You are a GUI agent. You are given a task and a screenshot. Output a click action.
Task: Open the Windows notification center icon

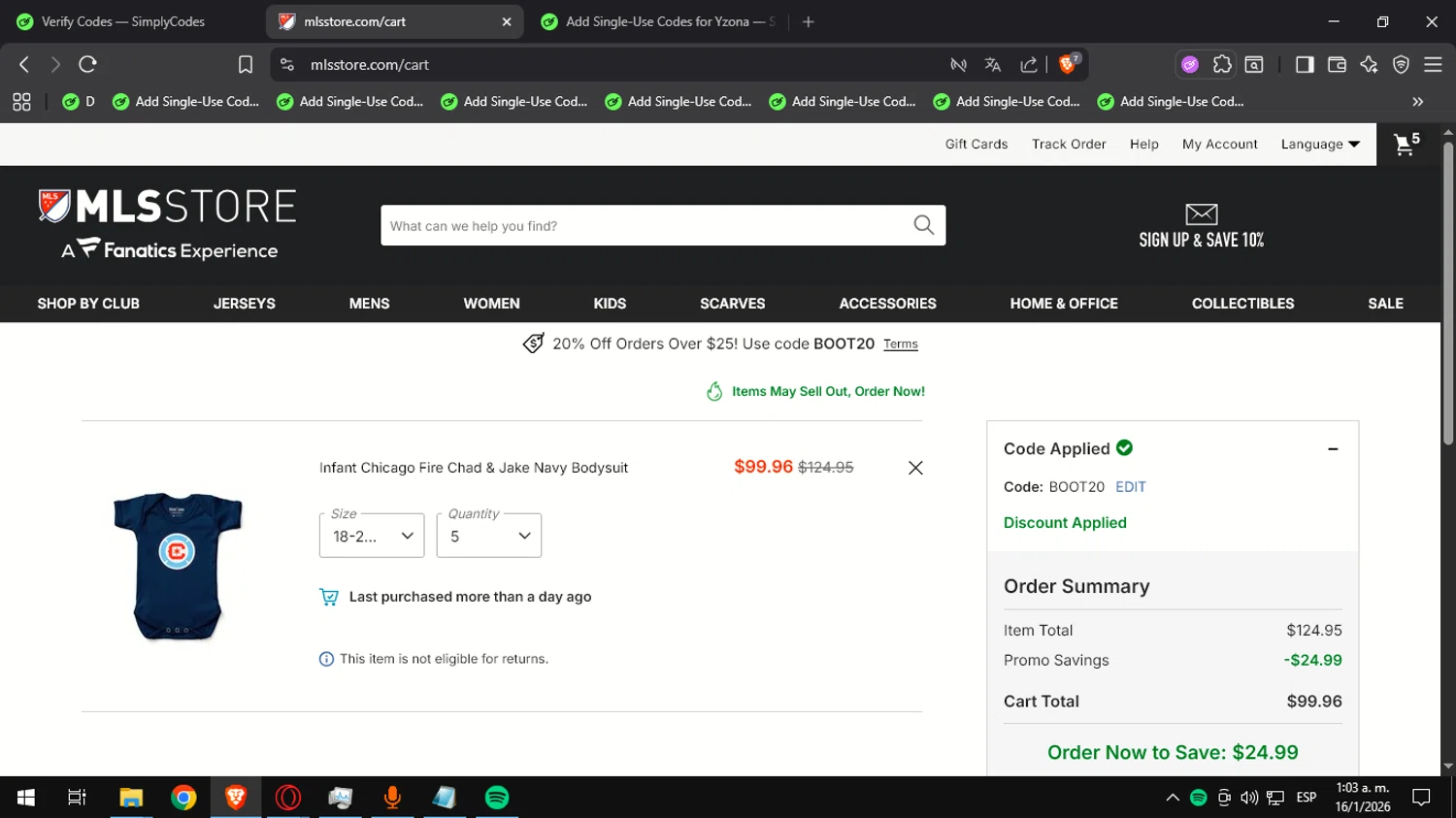(1422, 798)
